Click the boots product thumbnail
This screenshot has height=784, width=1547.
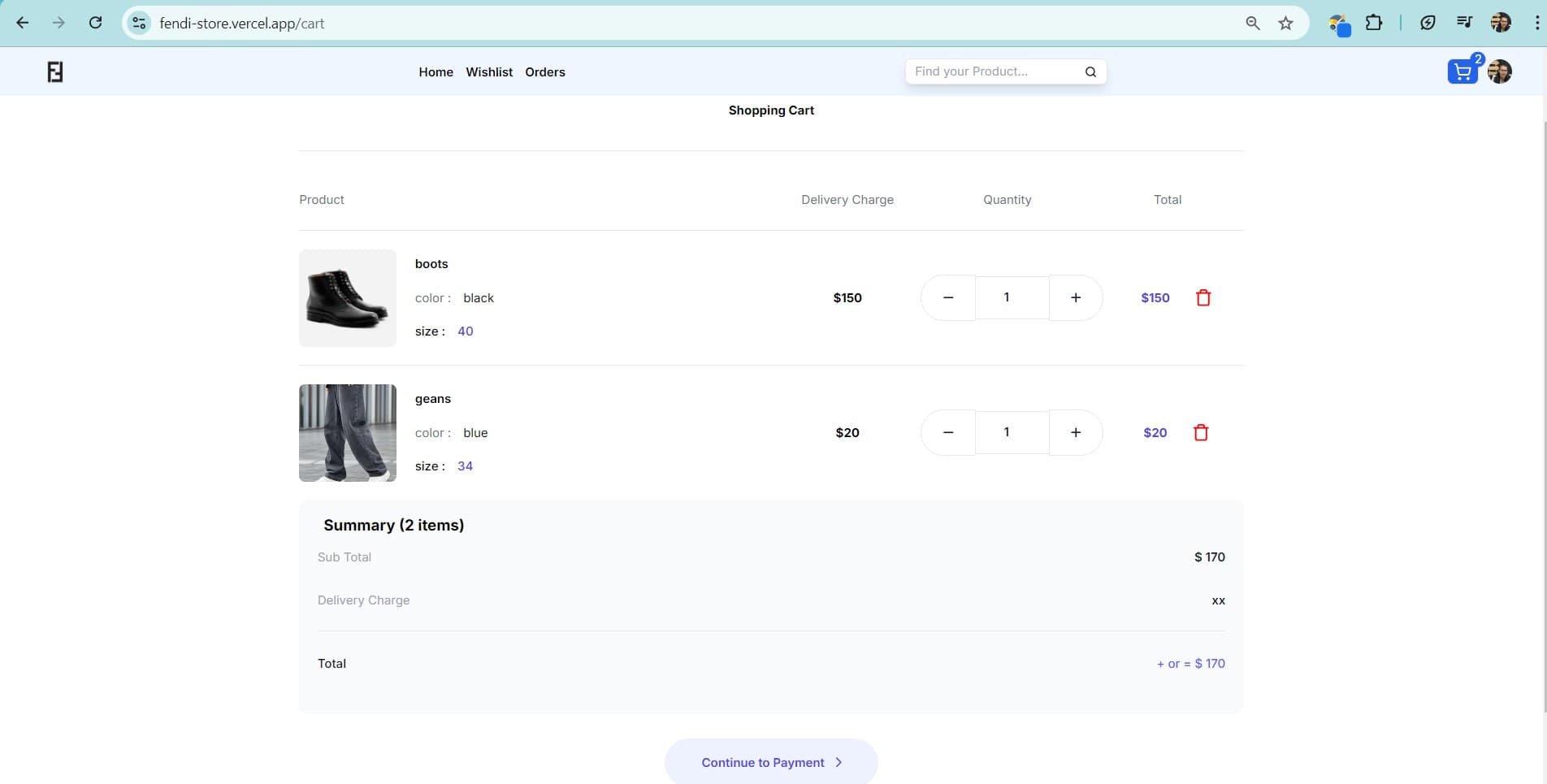(x=348, y=298)
